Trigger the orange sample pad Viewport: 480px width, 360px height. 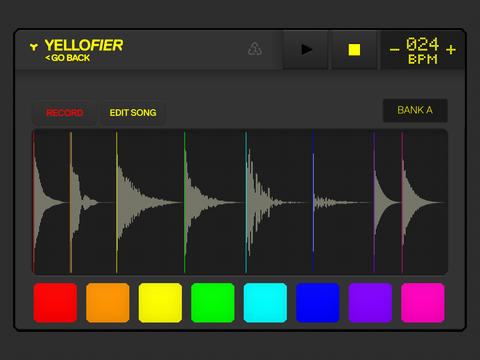pos(108,303)
